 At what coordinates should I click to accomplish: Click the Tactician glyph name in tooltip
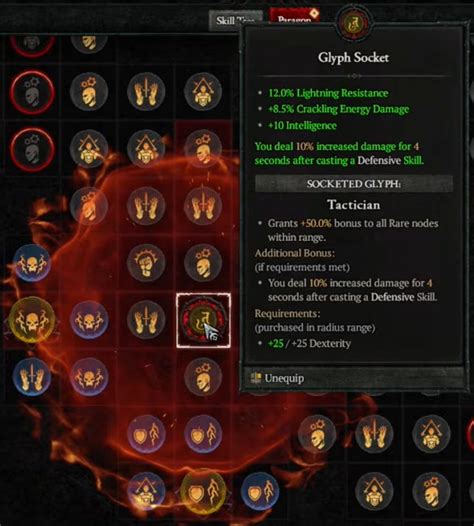point(354,205)
